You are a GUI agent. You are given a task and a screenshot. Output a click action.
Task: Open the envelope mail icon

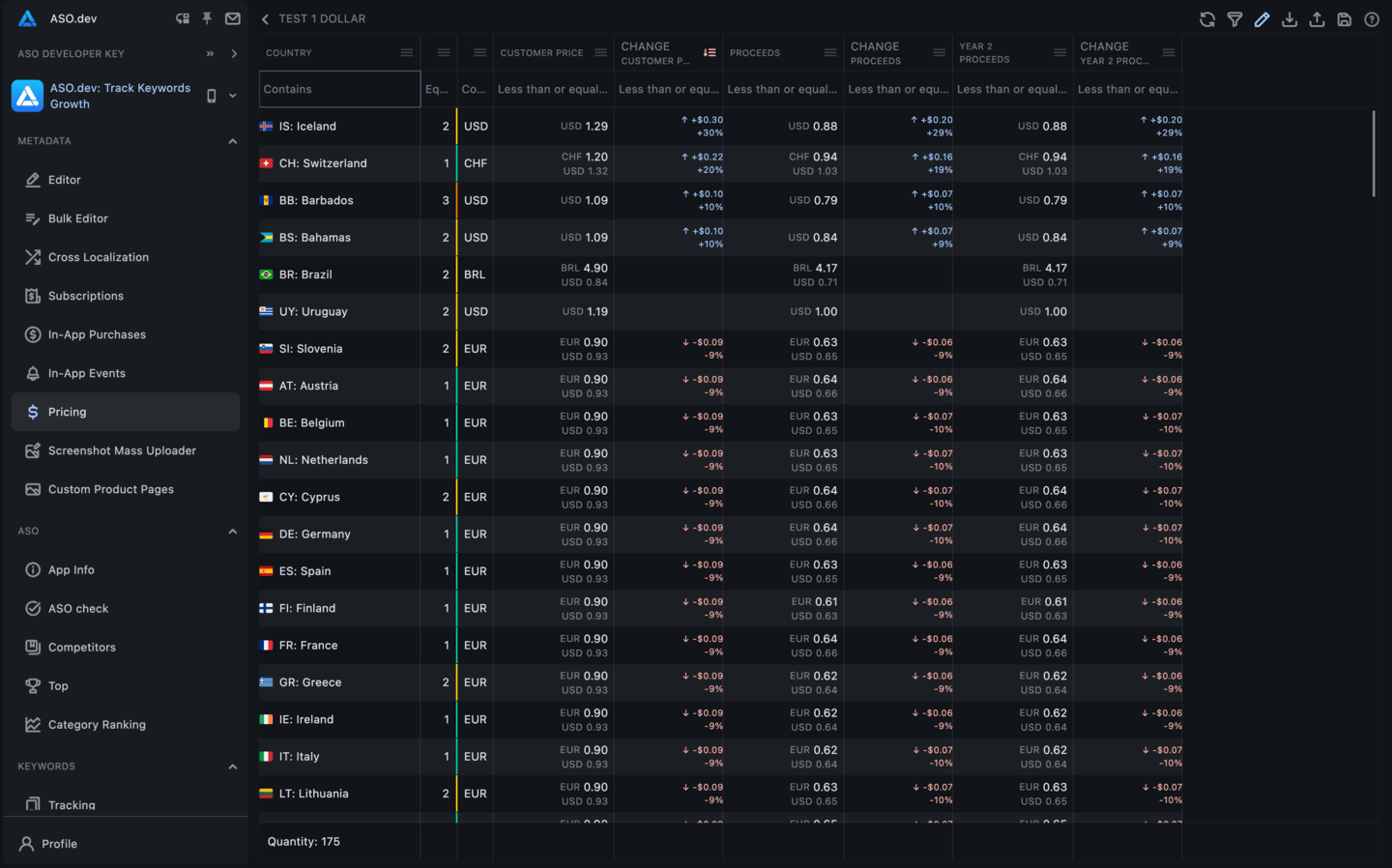click(x=233, y=18)
